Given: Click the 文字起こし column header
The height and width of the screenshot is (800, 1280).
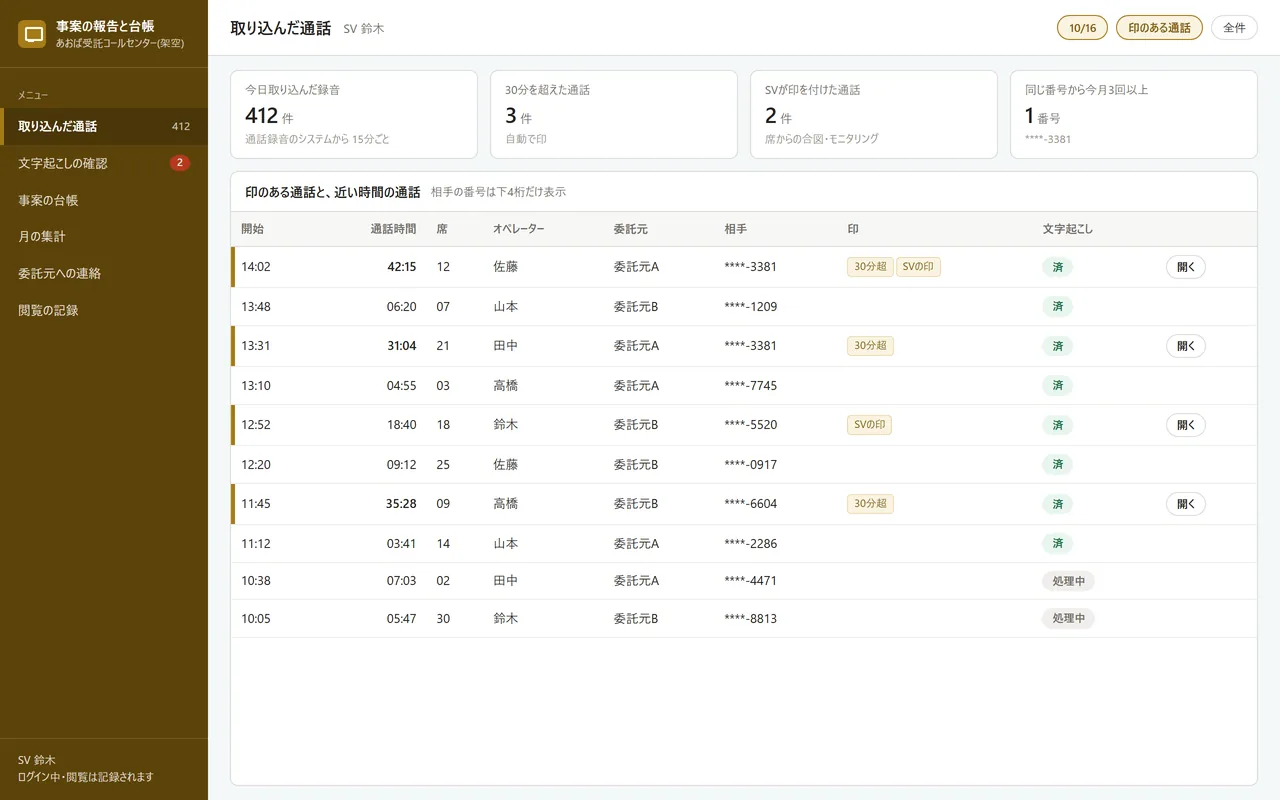Looking at the screenshot, I should pyautogui.click(x=1068, y=229).
